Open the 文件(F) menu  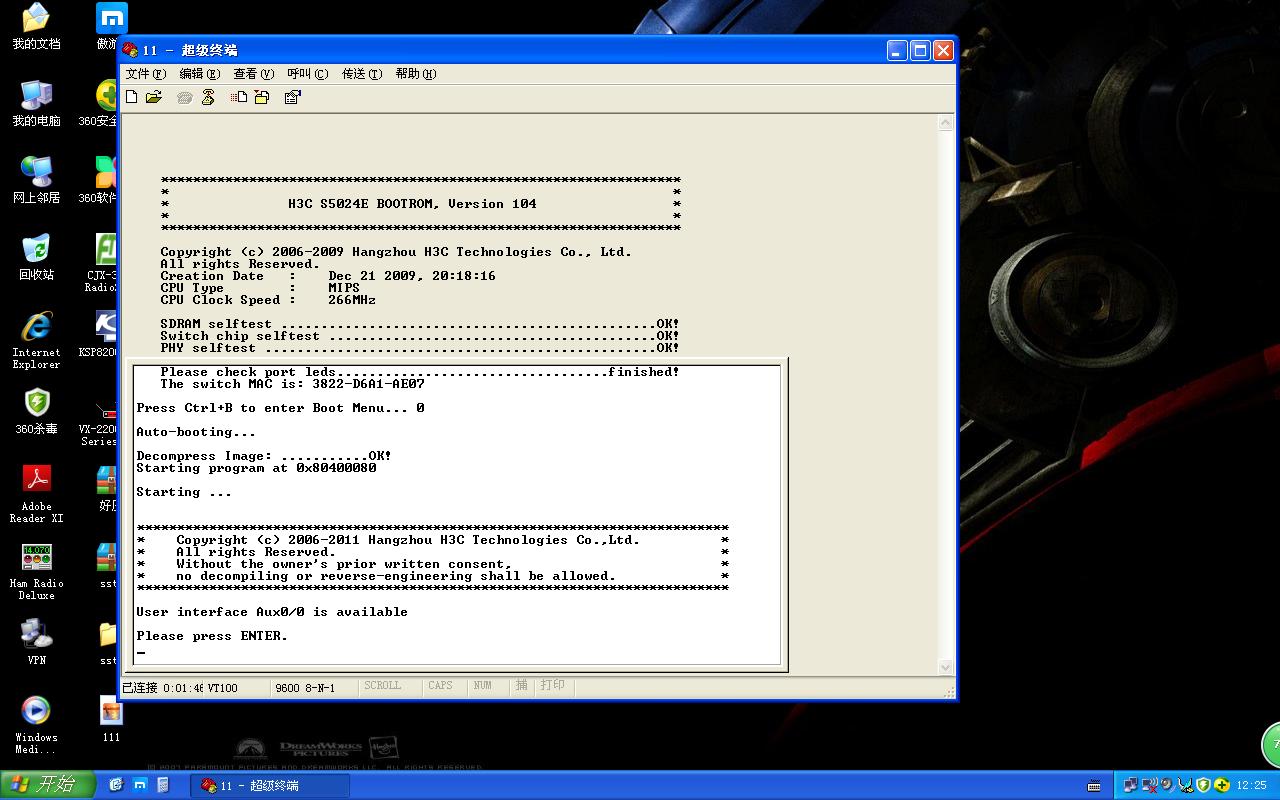click(x=146, y=74)
